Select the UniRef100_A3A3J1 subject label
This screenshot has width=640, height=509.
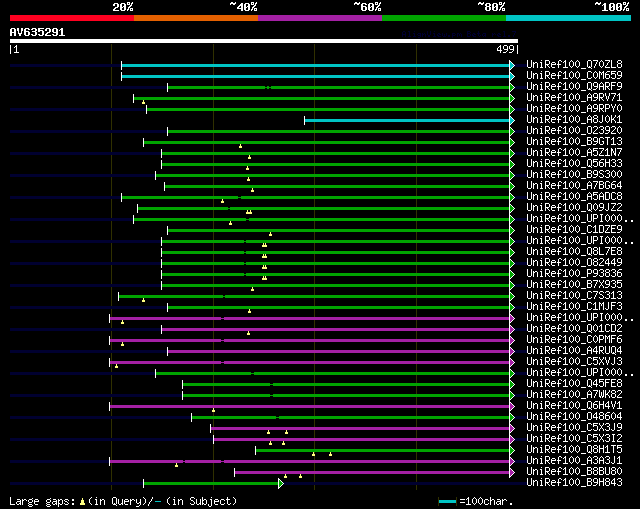tap(574, 461)
